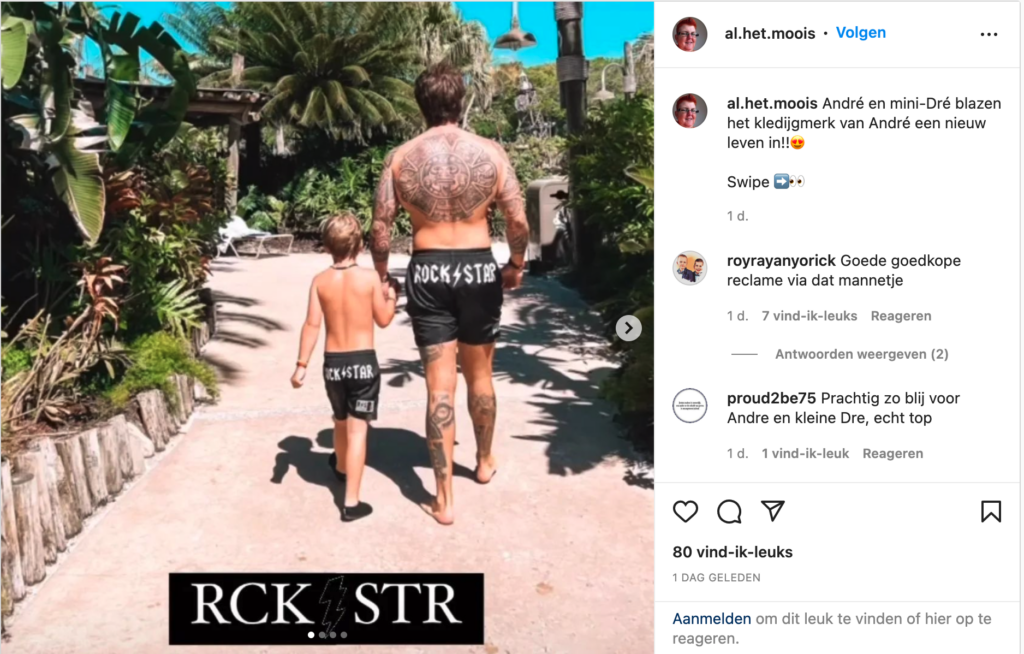1024x654 pixels.
Task: View the 7 vind-ik-leuks on comment
Action: tap(809, 316)
